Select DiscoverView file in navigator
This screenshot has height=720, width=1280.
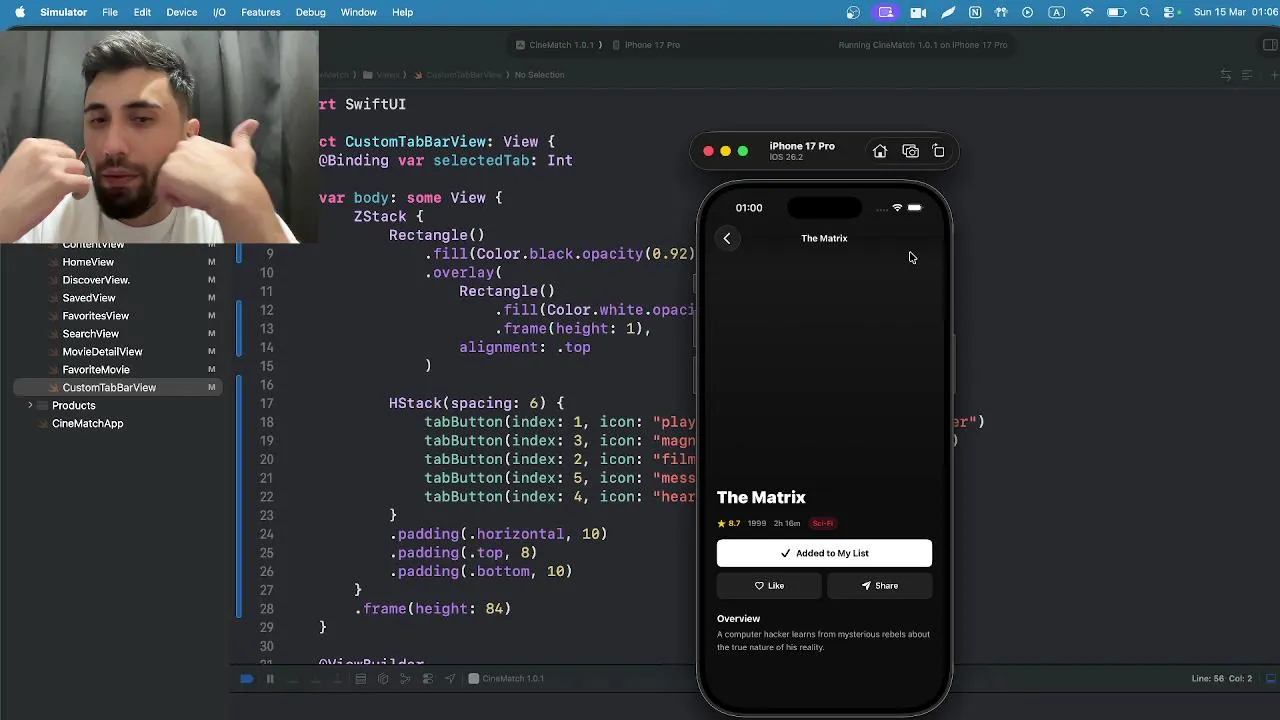(96, 280)
